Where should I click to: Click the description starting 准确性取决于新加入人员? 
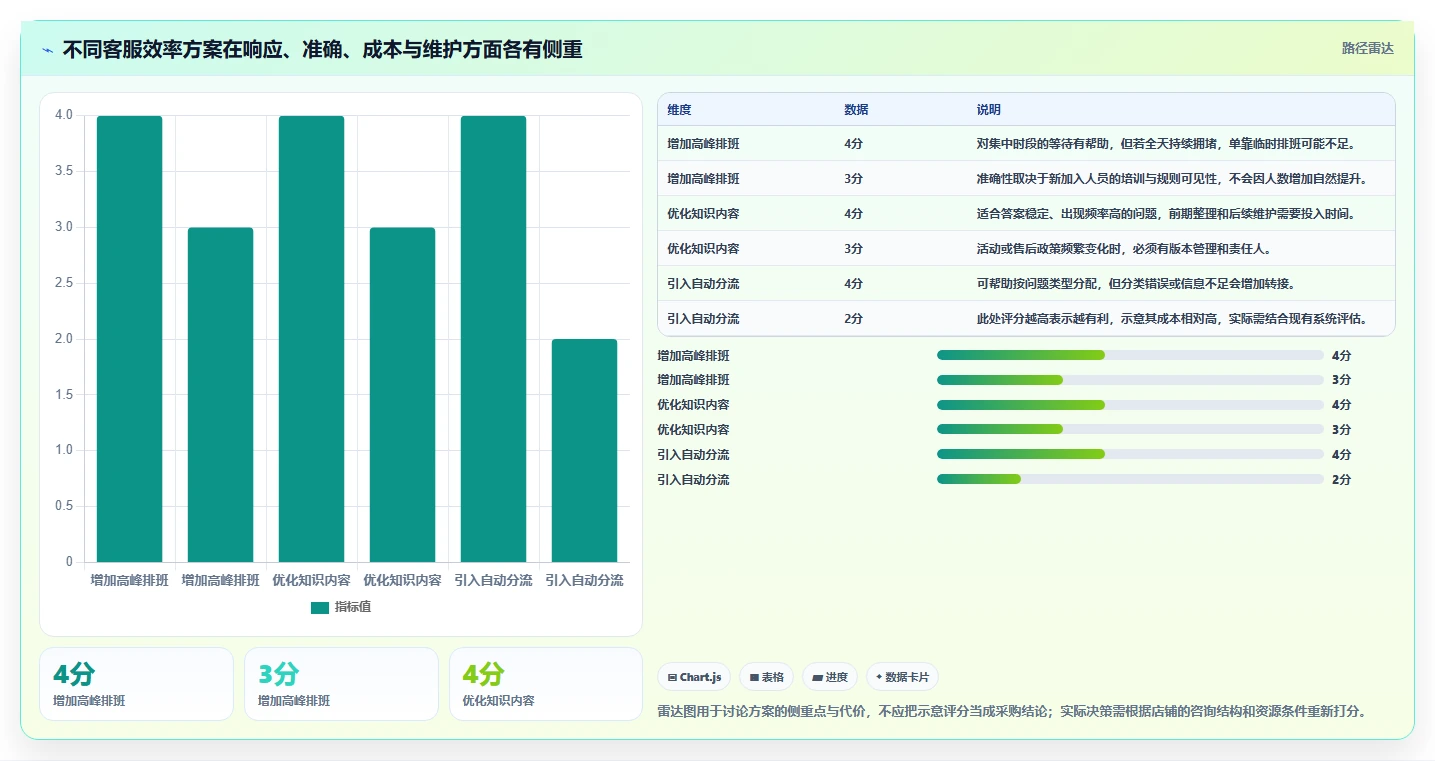pos(1172,179)
